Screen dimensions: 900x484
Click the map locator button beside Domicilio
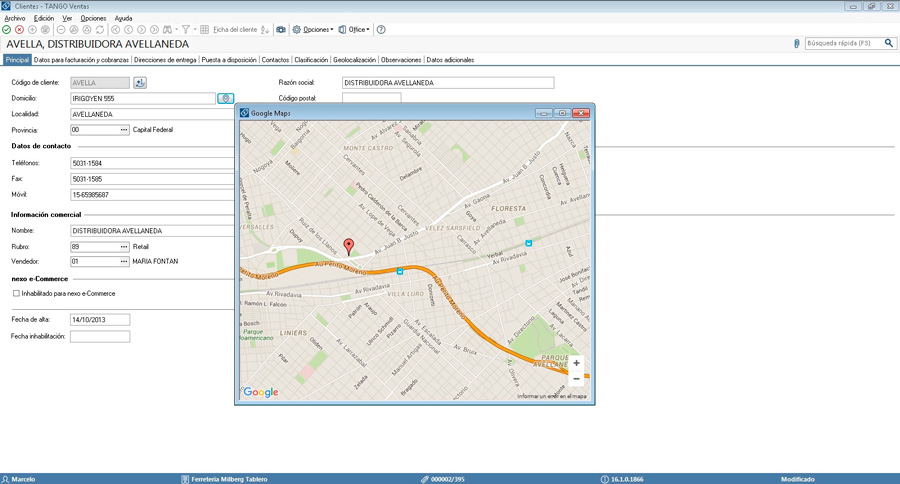click(226, 99)
